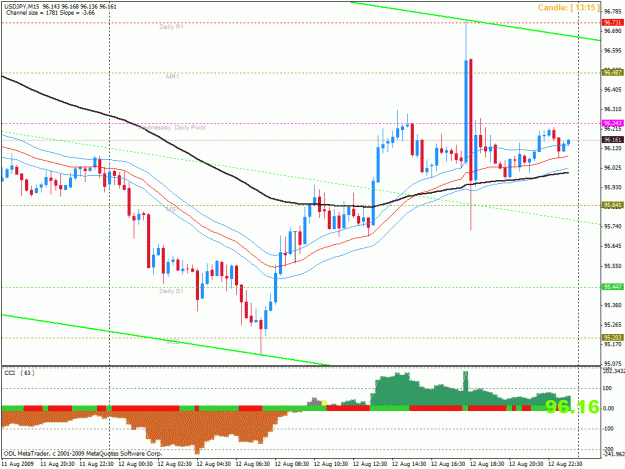Click the 96.405 price axis value

[613, 89]
